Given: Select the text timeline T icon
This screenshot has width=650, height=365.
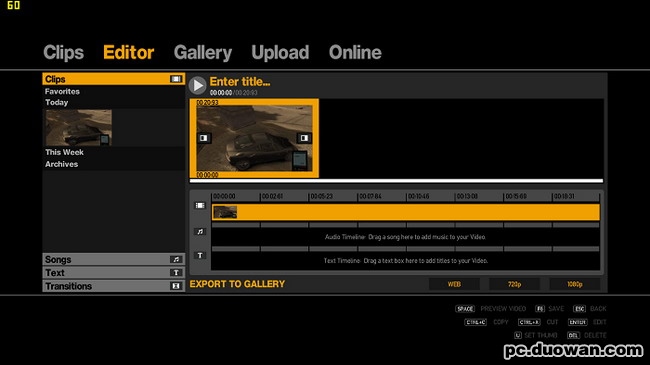Looking at the screenshot, I should 200,255.
